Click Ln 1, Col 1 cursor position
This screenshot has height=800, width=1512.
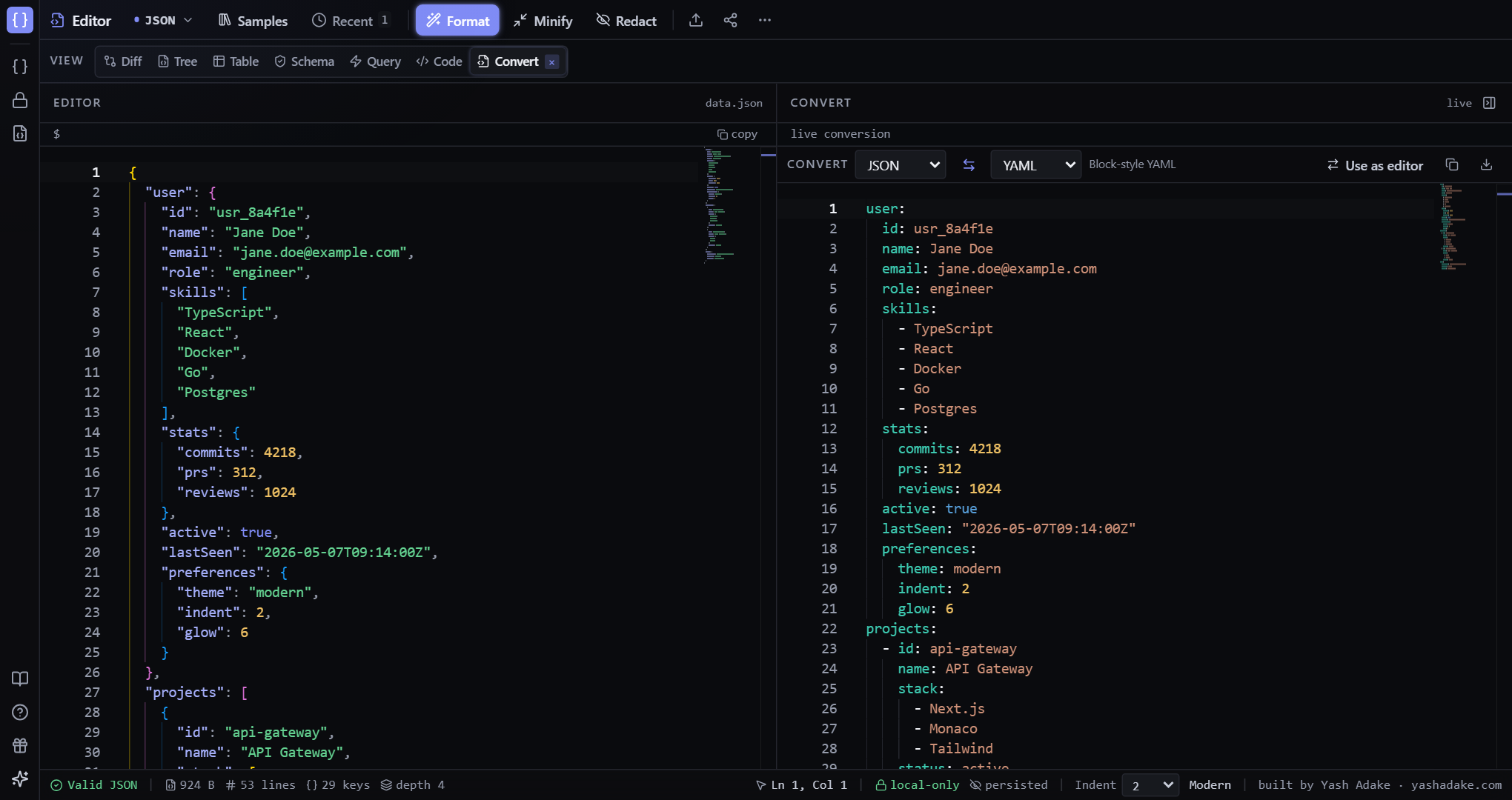800,785
